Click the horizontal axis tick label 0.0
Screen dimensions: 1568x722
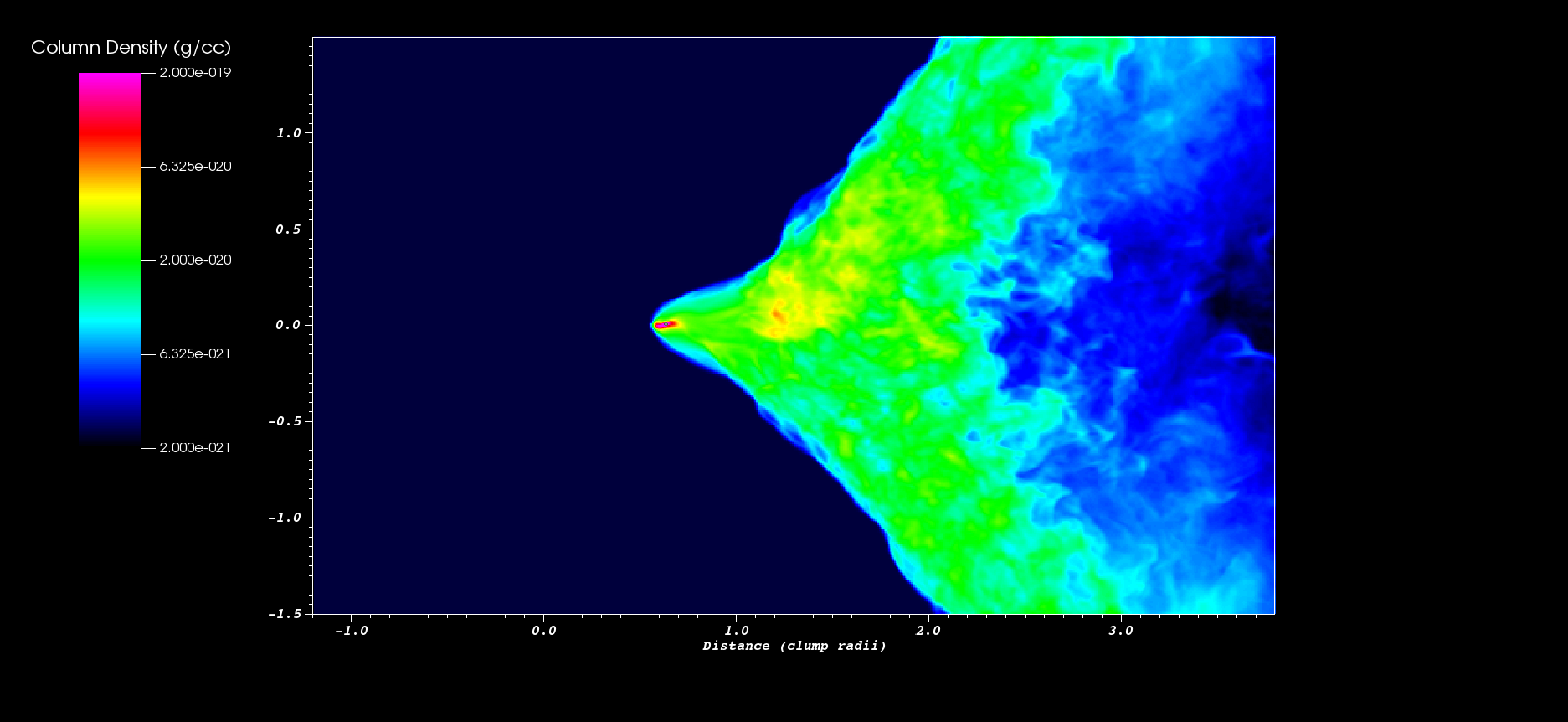pos(543,631)
